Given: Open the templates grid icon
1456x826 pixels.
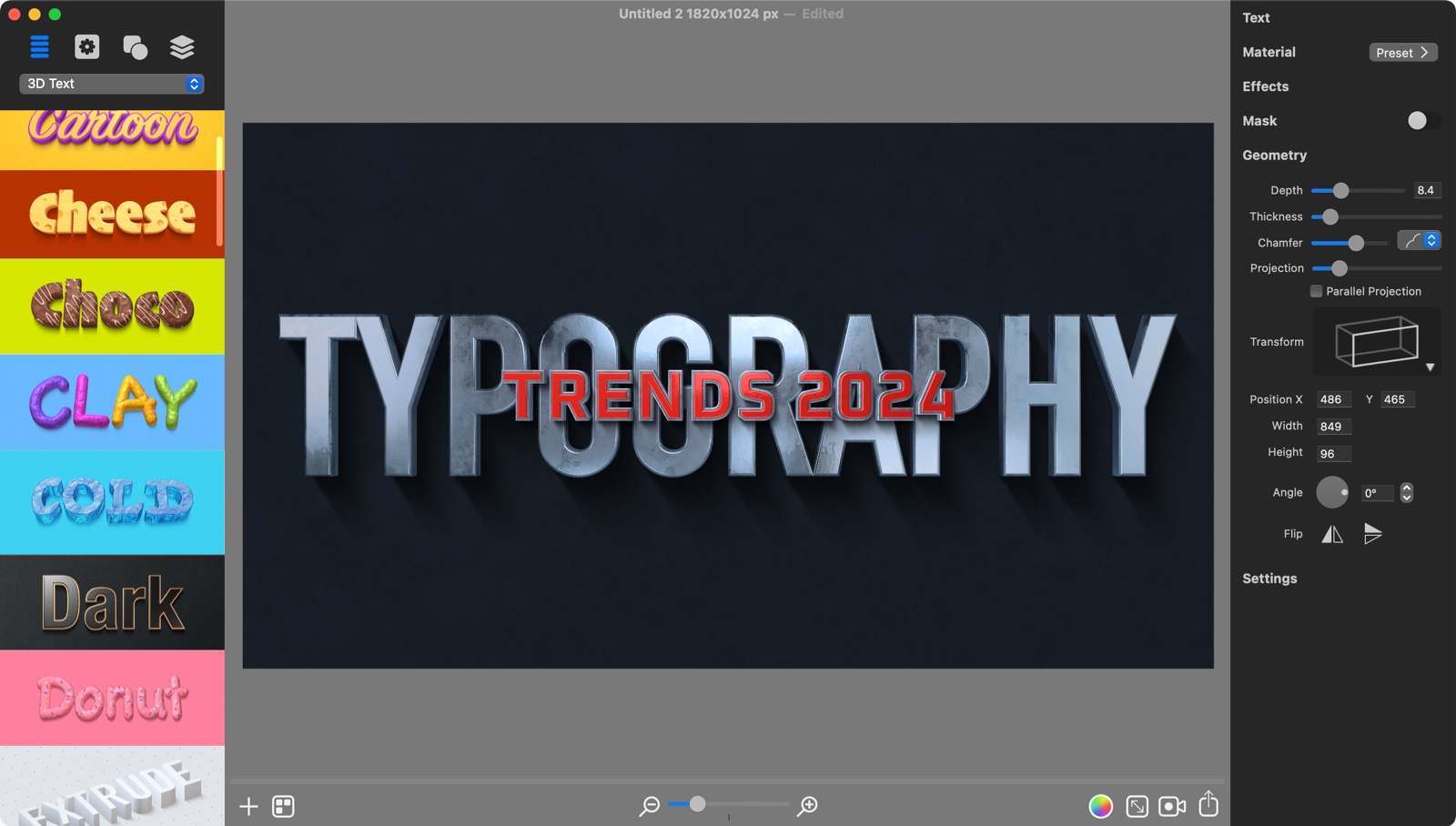Looking at the screenshot, I should (x=283, y=806).
